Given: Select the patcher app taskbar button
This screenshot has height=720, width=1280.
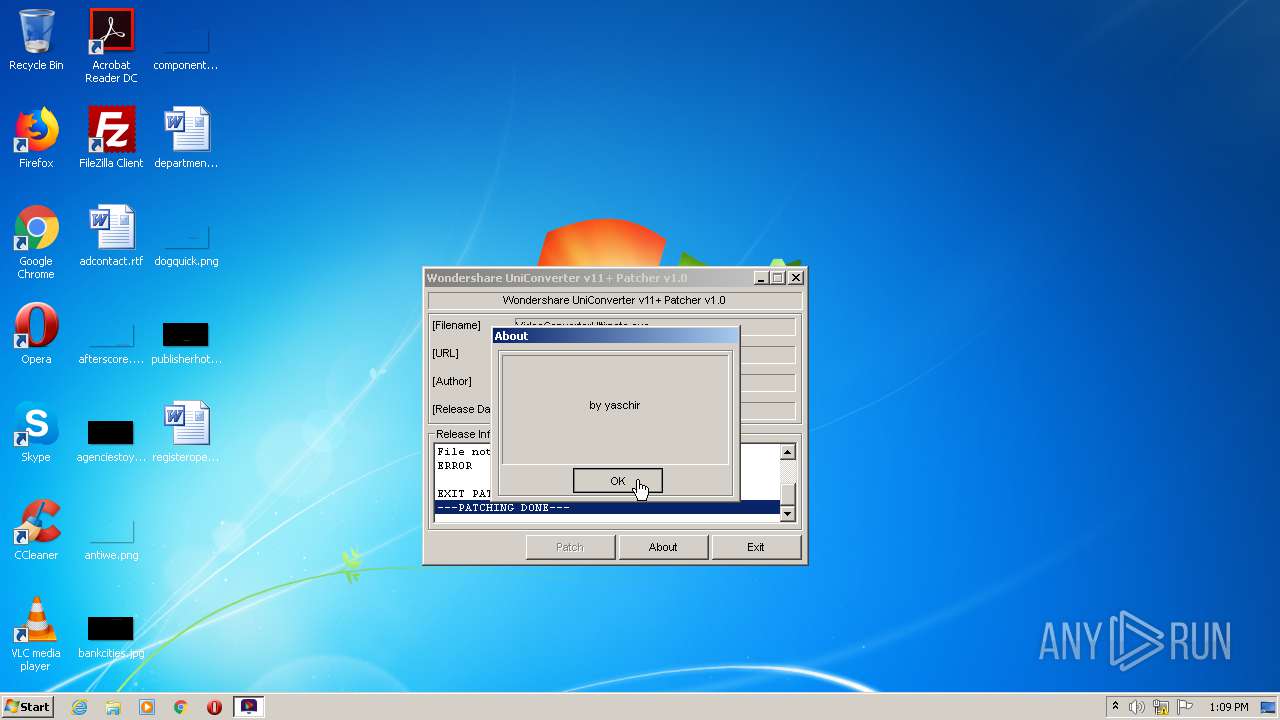Looking at the screenshot, I should (x=248, y=707).
